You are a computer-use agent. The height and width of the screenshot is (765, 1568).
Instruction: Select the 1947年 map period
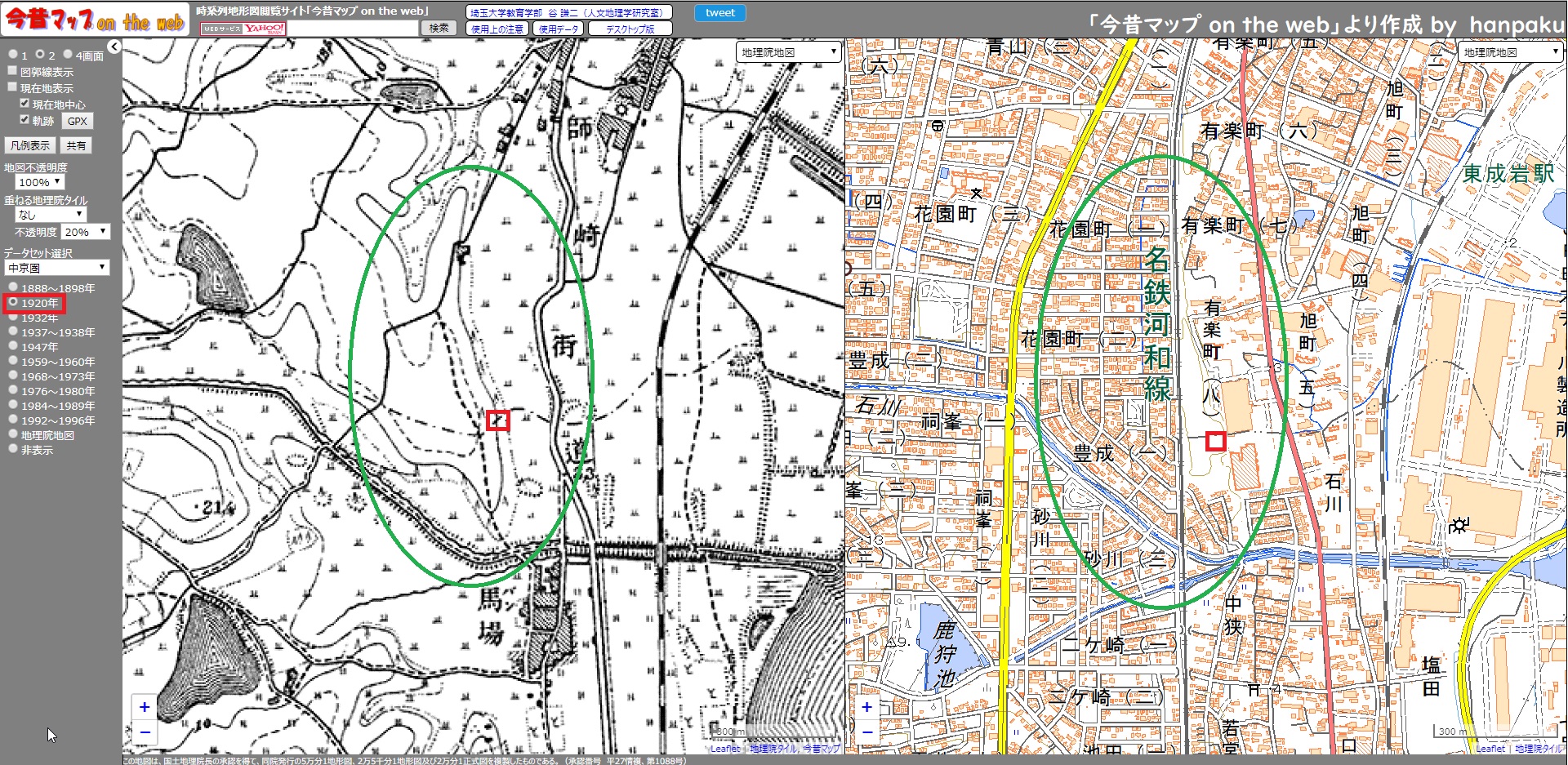[x=13, y=346]
